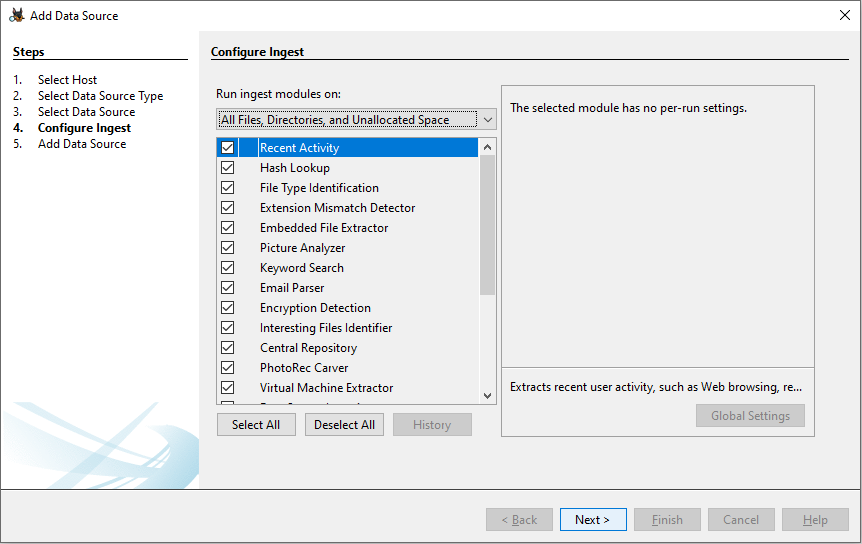Click Next to continue the wizard
Image resolution: width=862 pixels, height=544 pixels.
[593, 520]
